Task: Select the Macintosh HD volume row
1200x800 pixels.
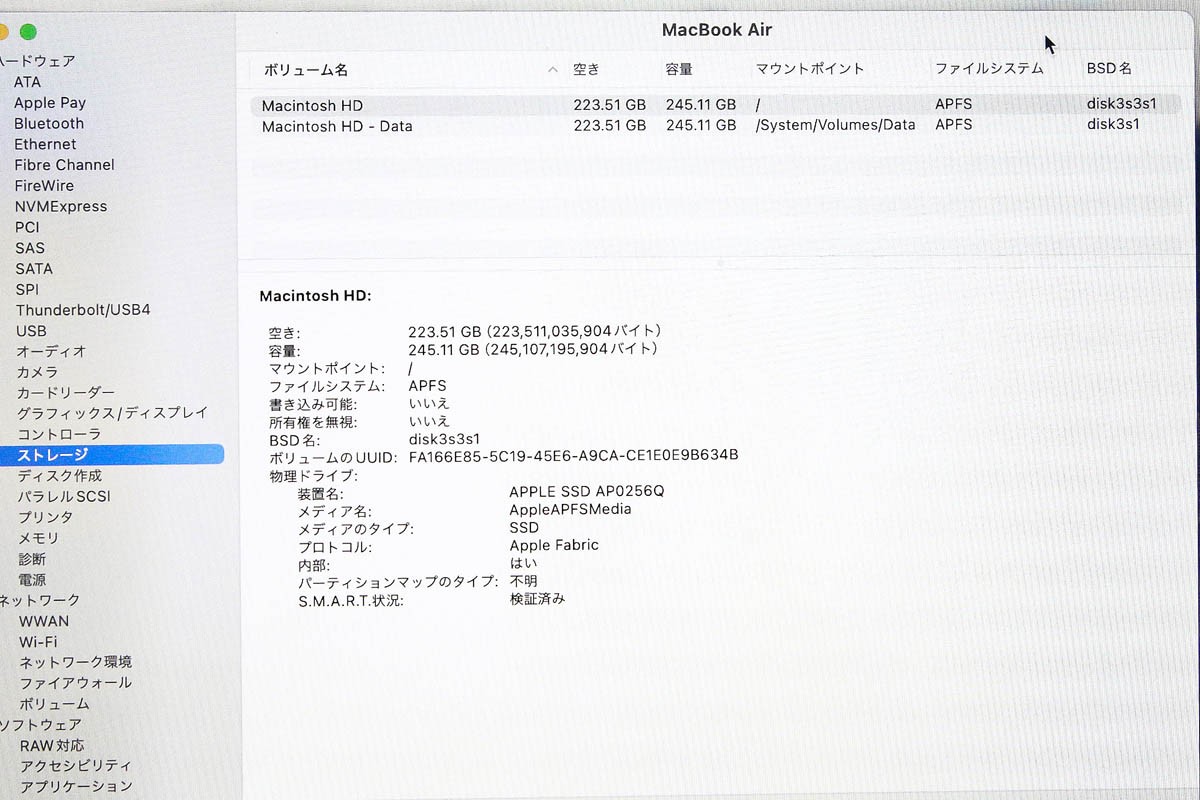Action: pos(715,105)
